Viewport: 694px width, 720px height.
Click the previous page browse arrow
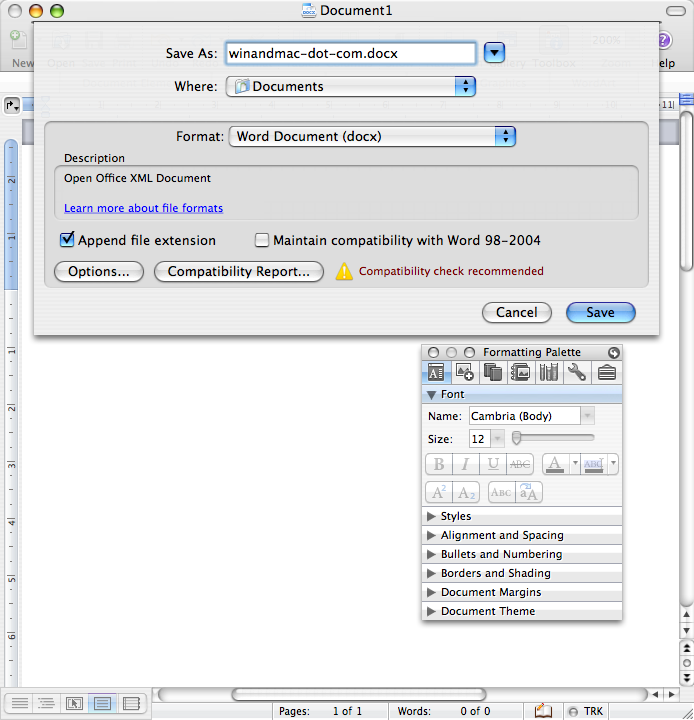tap(686, 648)
